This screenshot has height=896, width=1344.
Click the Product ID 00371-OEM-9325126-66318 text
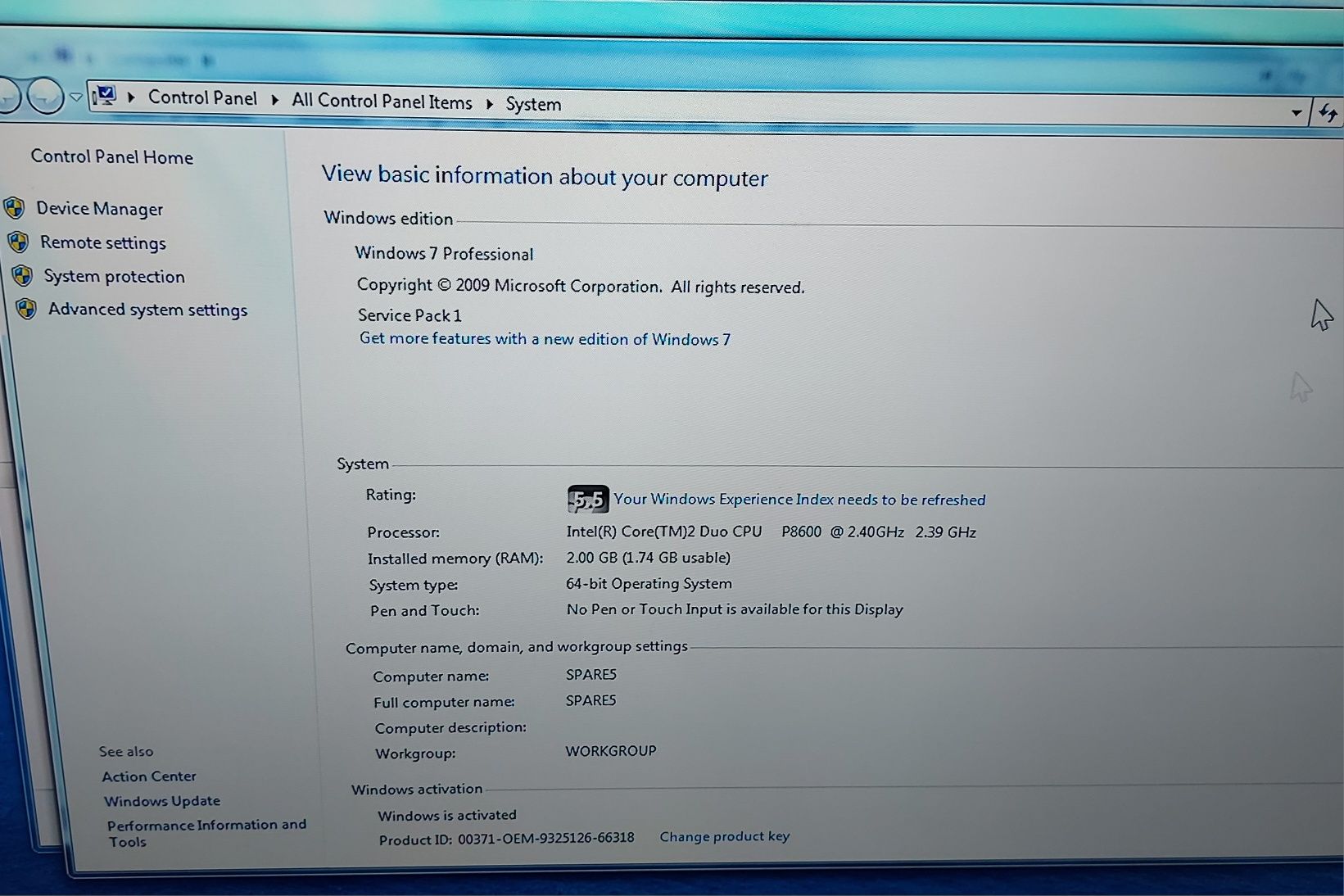[506, 839]
